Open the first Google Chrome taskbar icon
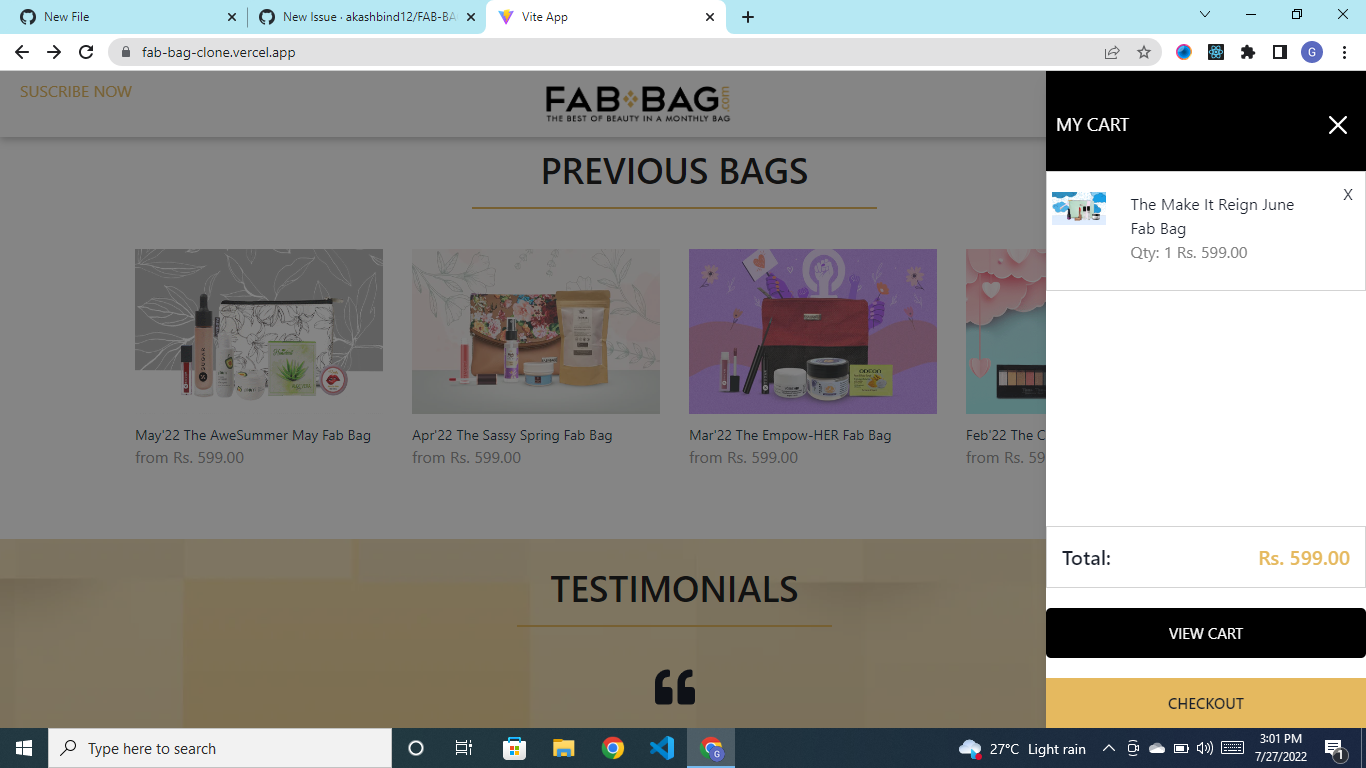1366x768 pixels. 613,748
